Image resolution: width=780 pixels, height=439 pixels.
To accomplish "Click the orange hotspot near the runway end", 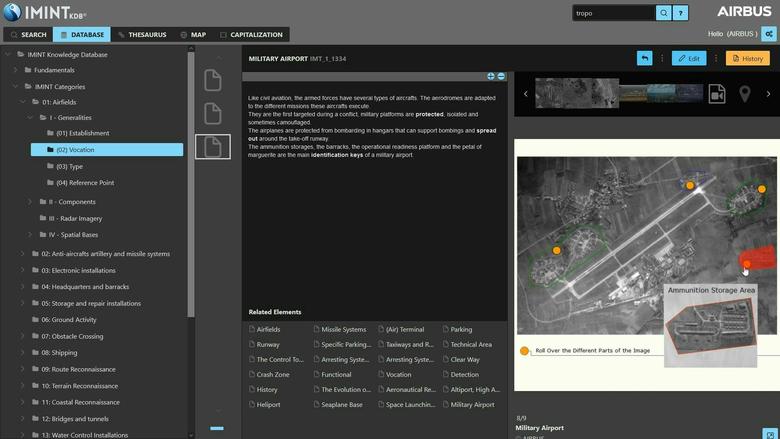I will point(690,185).
